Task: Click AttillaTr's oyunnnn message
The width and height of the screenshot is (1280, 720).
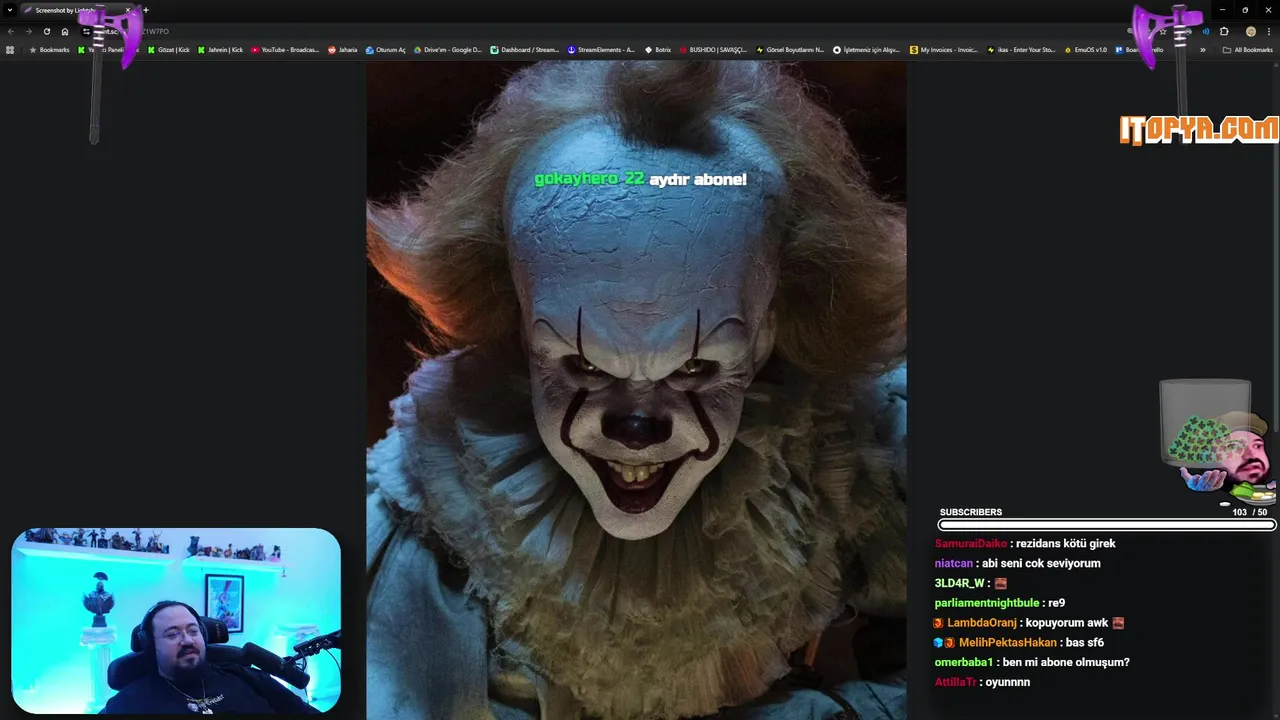Action: pyautogui.click(x=982, y=682)
